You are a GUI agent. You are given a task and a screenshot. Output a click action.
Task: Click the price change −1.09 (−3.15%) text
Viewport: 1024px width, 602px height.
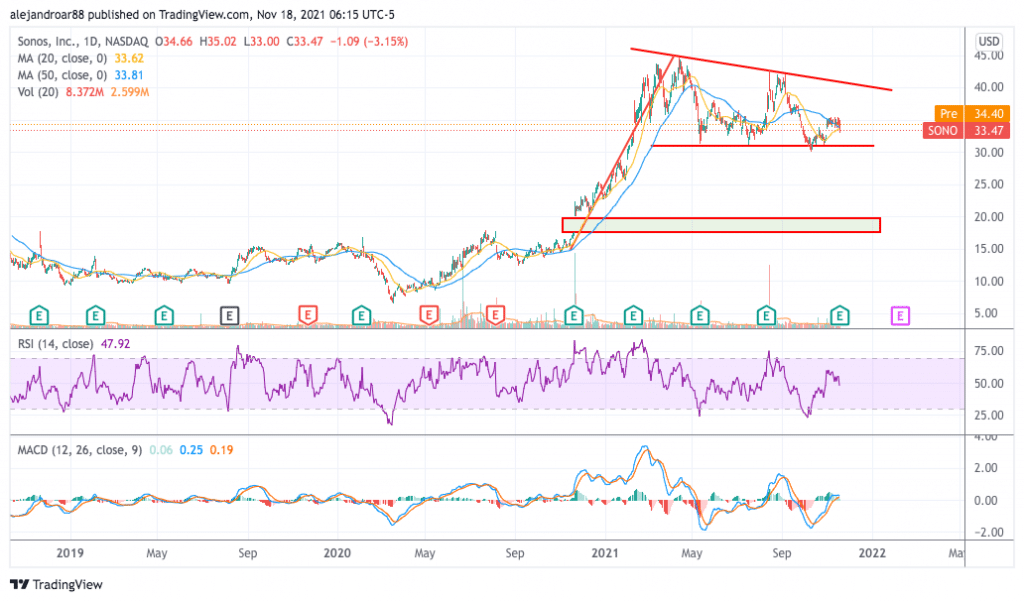[369, 42]
